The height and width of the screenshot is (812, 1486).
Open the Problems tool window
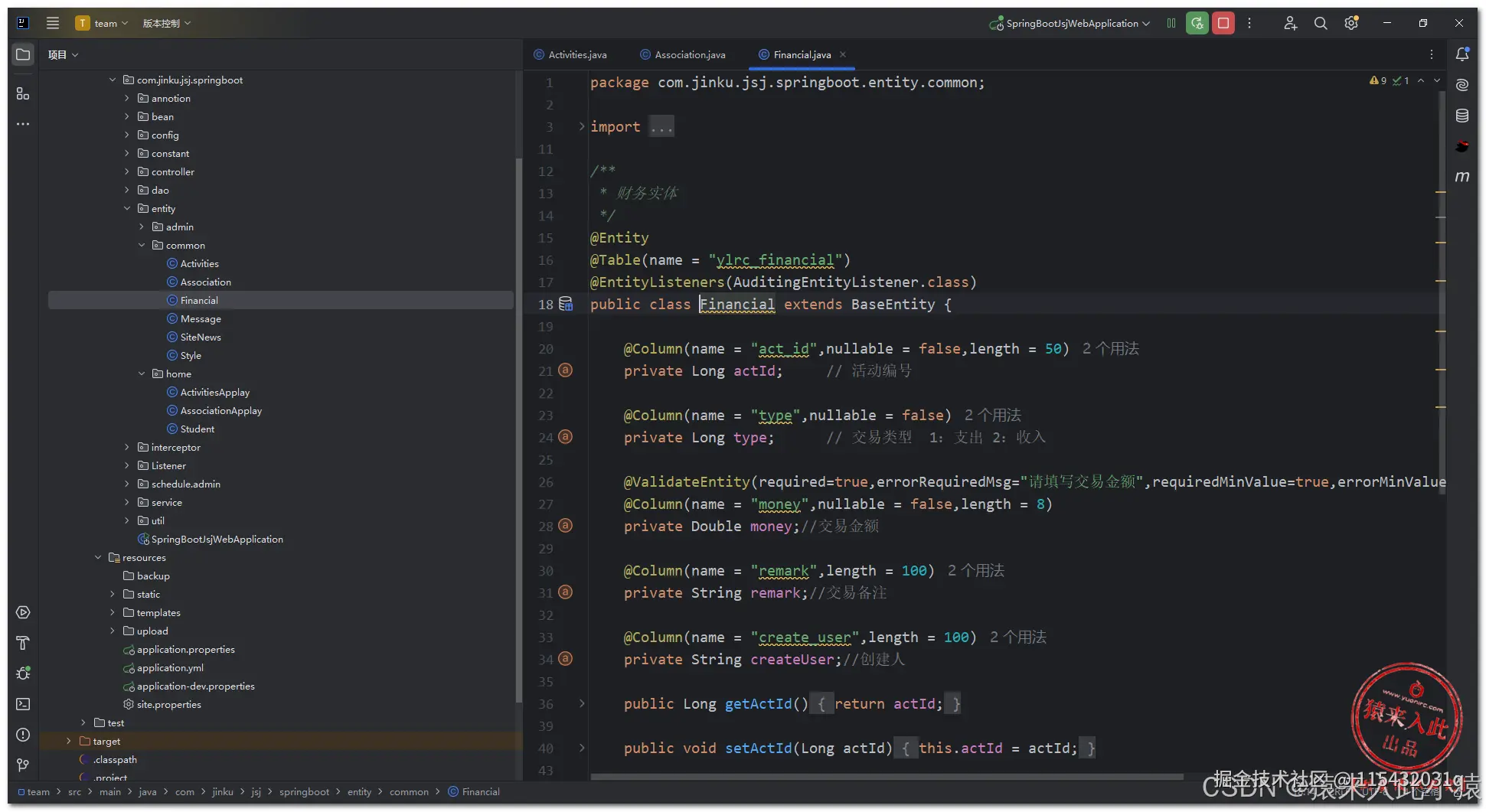point(23,735)
